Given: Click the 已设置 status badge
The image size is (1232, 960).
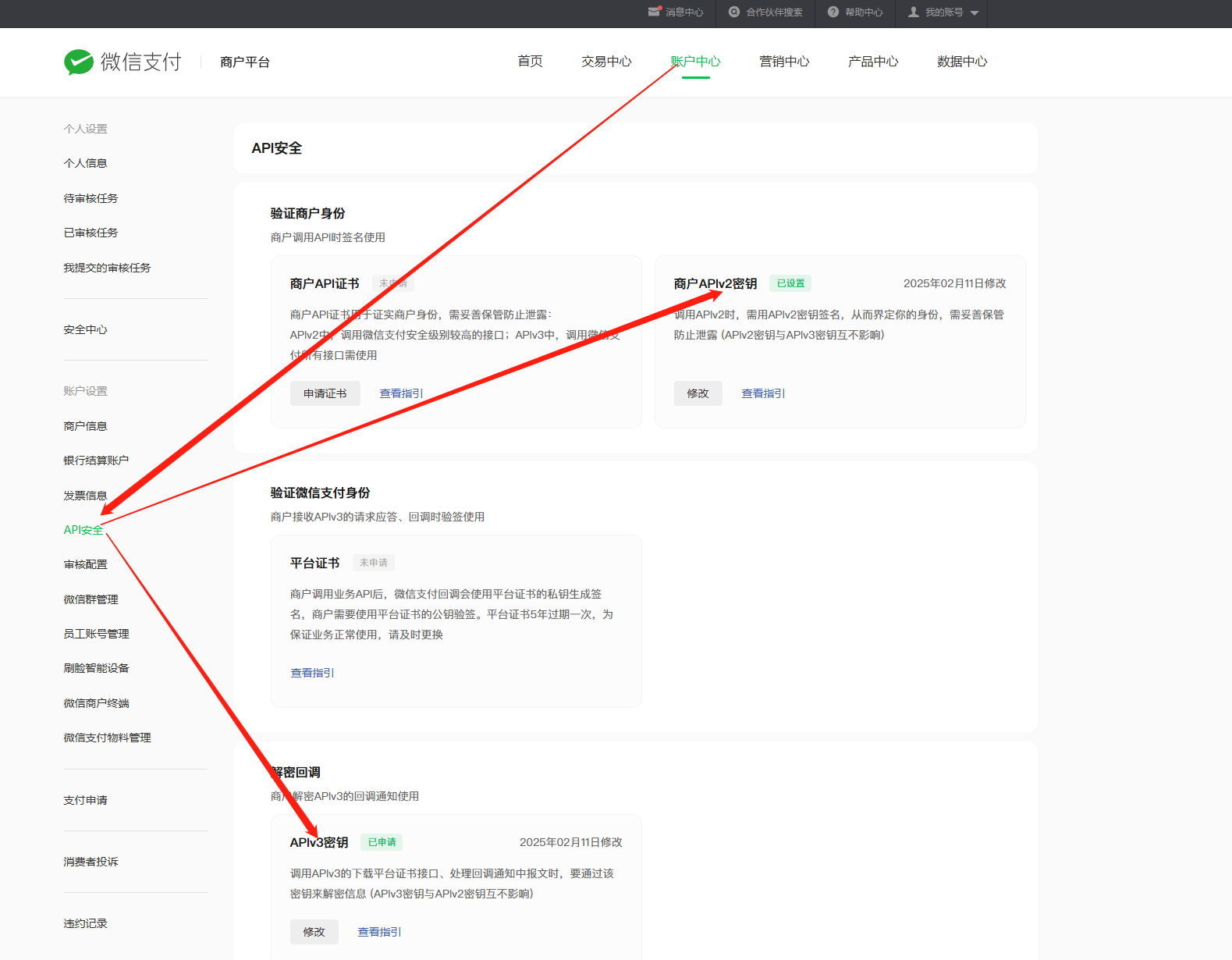Looking at the screenshot, I should click(790, 283).
